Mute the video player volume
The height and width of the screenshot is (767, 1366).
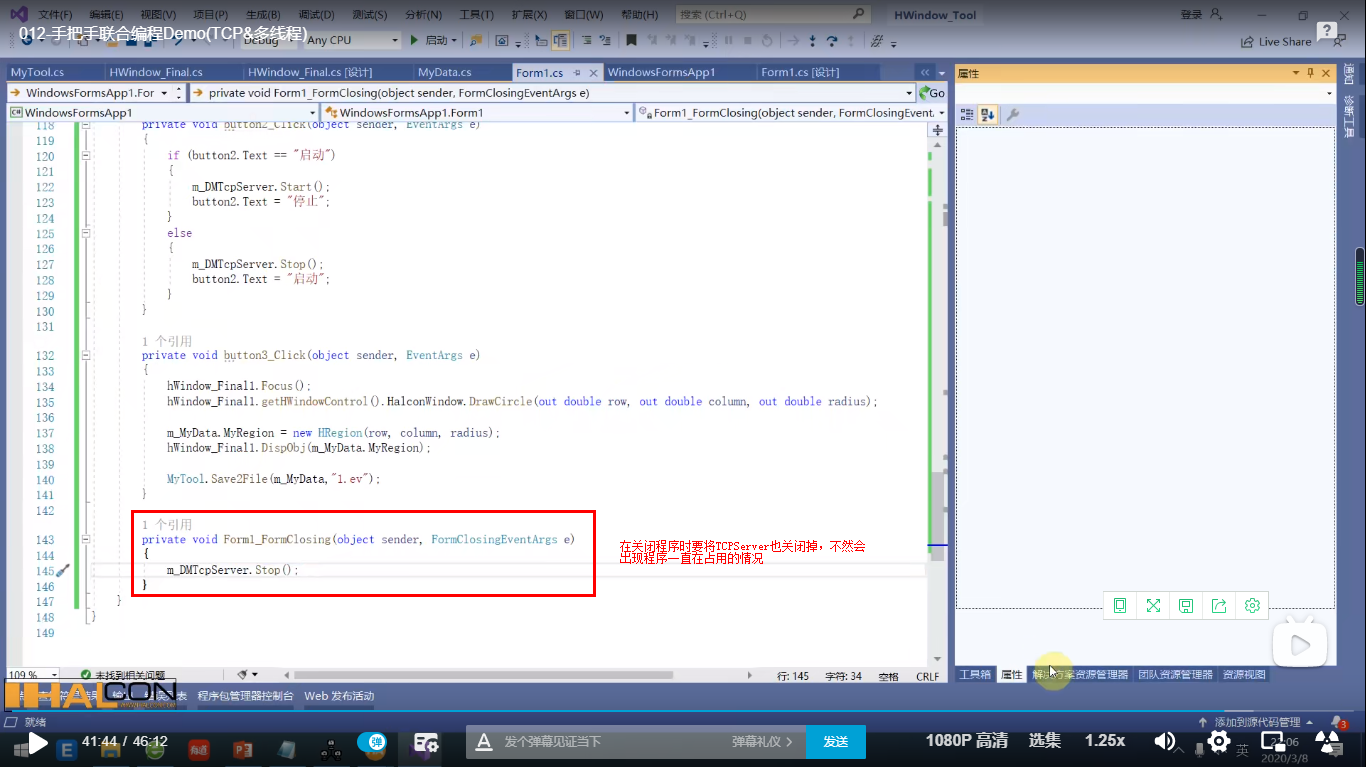tap(1164, 742)
